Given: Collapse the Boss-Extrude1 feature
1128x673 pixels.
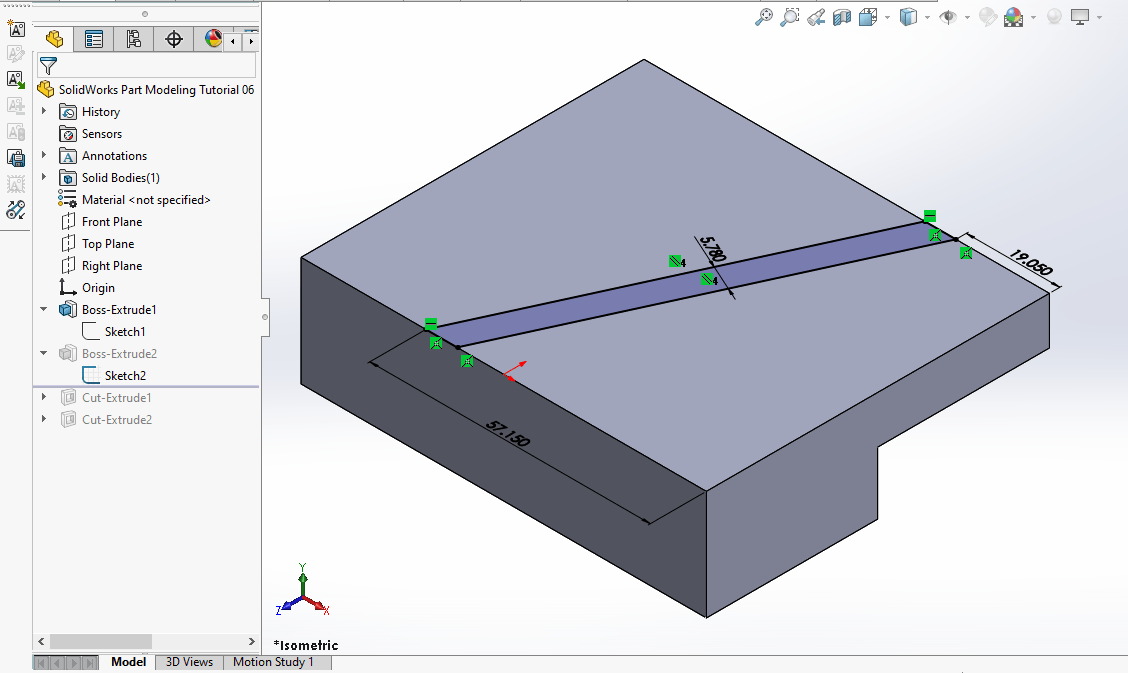Looking at the screenshot, I should point(44,309).
